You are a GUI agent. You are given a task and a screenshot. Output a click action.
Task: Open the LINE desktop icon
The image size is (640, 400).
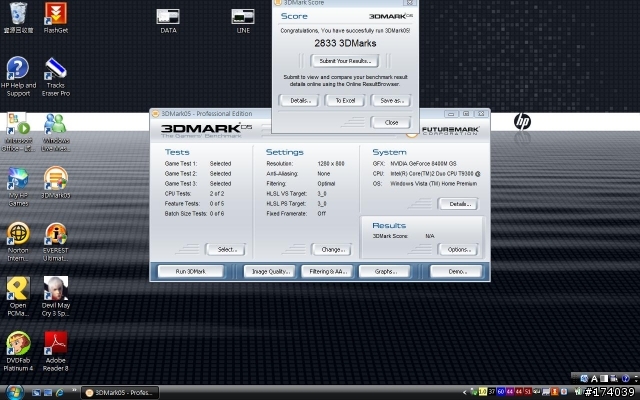point(243,20)
